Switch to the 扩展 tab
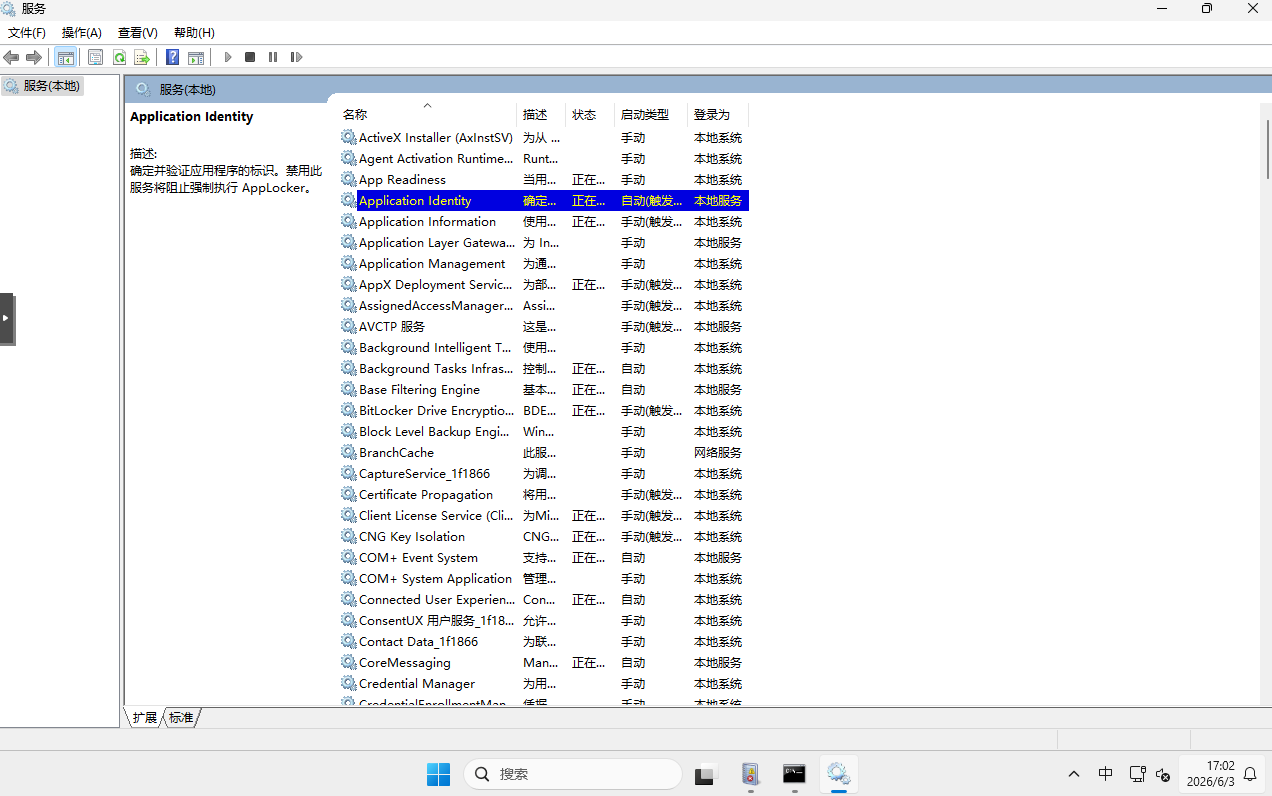This screenshot has width=1272, height=796. coord(145,717)
